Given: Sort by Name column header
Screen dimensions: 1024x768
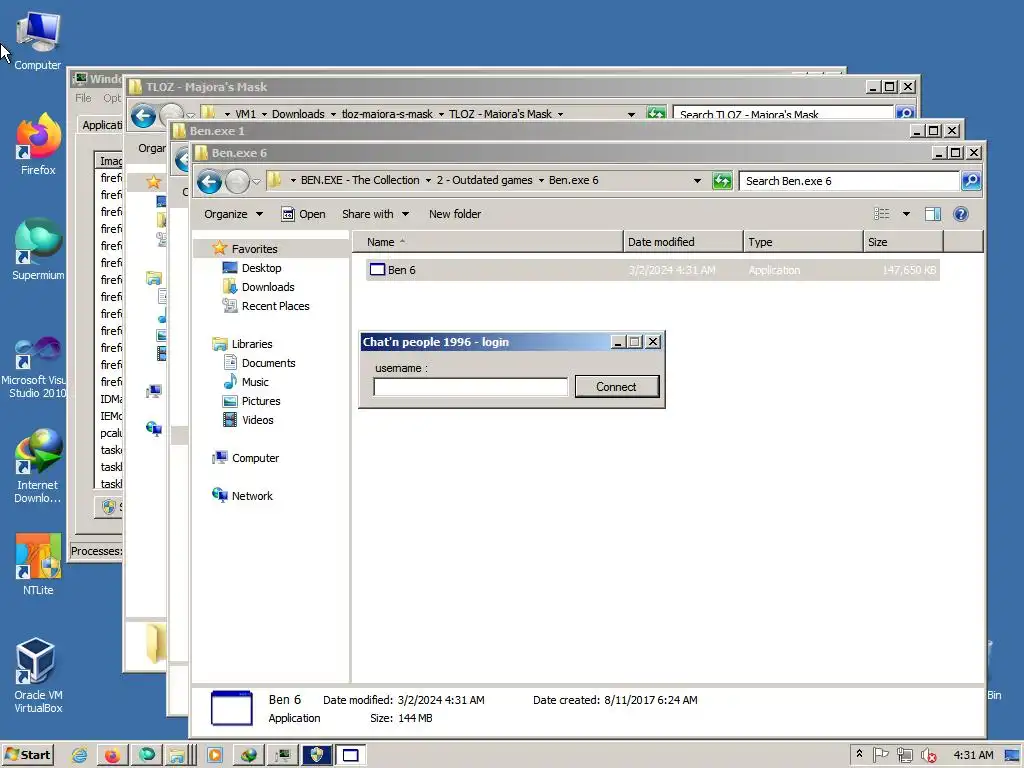Looking at the screenshot, I should [x=488, y=242].
